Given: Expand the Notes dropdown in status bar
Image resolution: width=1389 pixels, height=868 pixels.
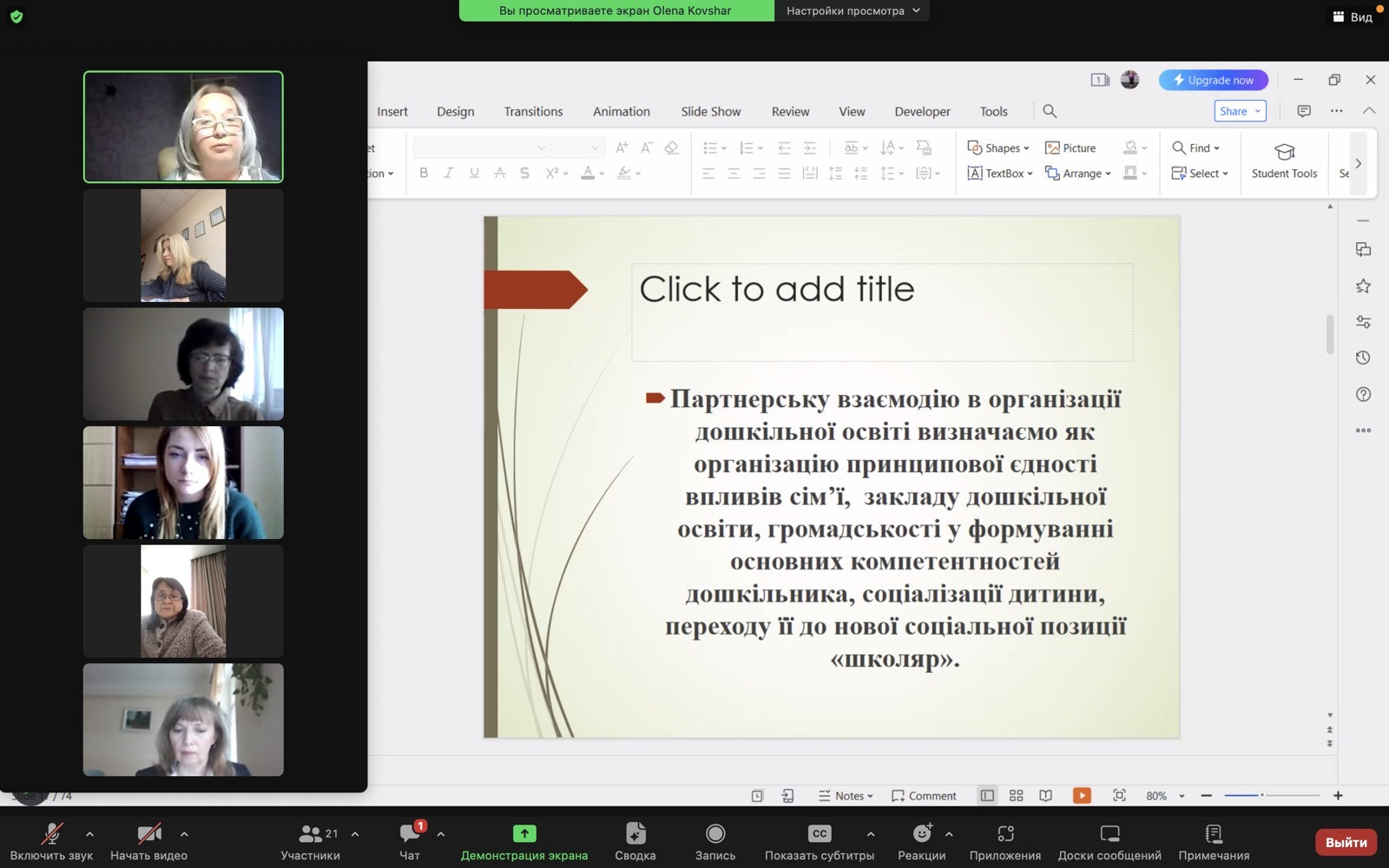Looking at the screenshot, I should click(846, 795).
